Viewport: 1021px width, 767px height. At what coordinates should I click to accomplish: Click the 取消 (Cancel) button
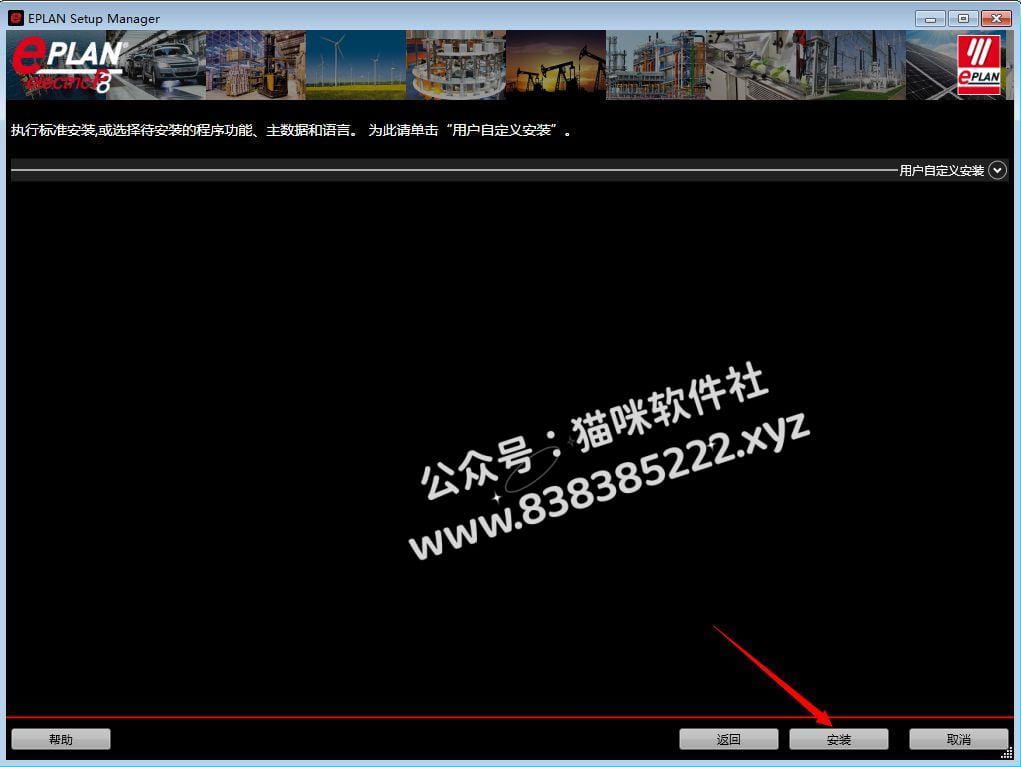click(958, 739)
